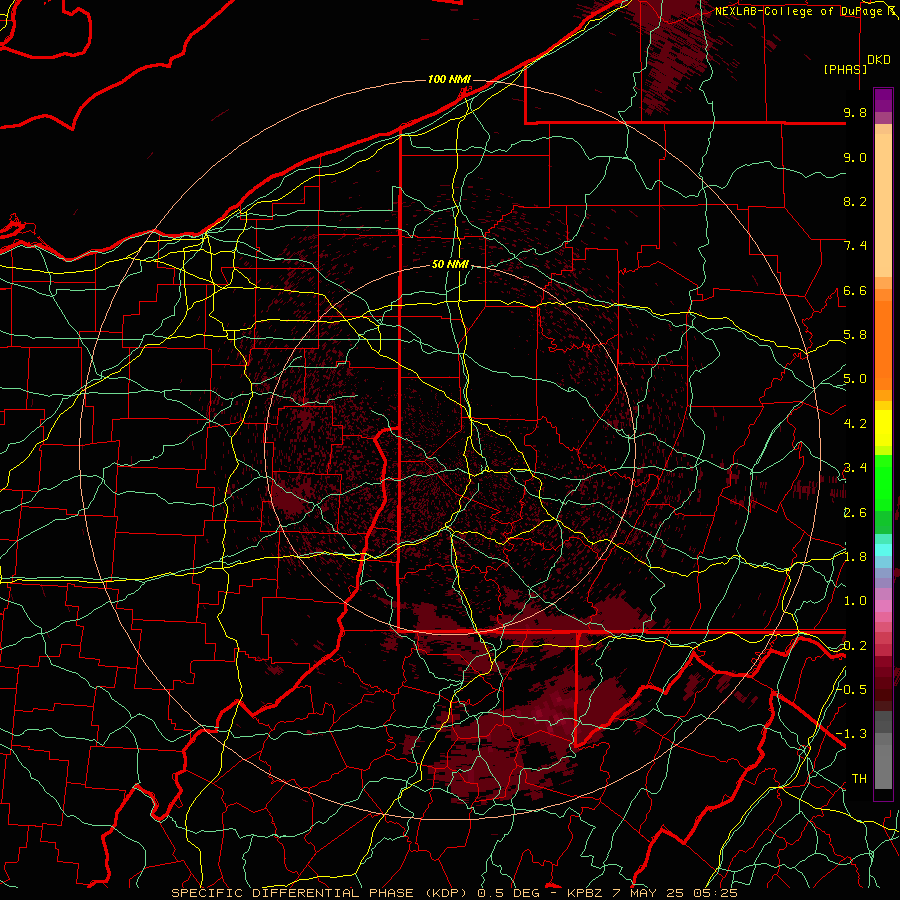Click the 0.2 value on the scale
This screenshot has height=900, width=900.
[x=855, y=646]
